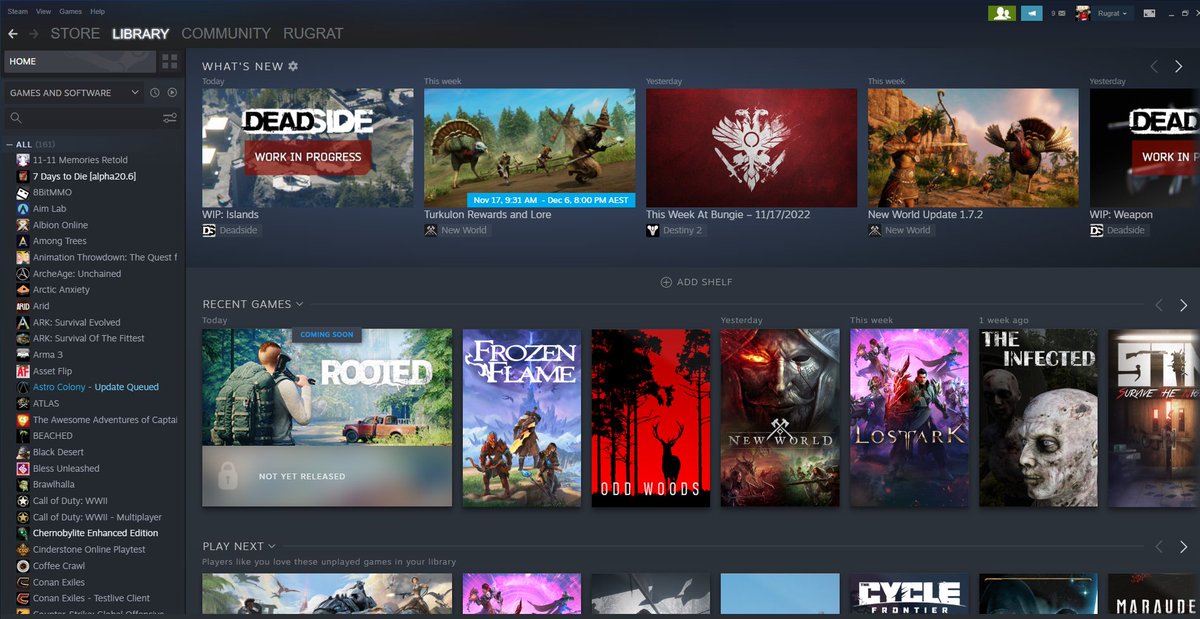Open The Infected game cover
Screen dimensions: 1200x619
[x=1038, y=417]
